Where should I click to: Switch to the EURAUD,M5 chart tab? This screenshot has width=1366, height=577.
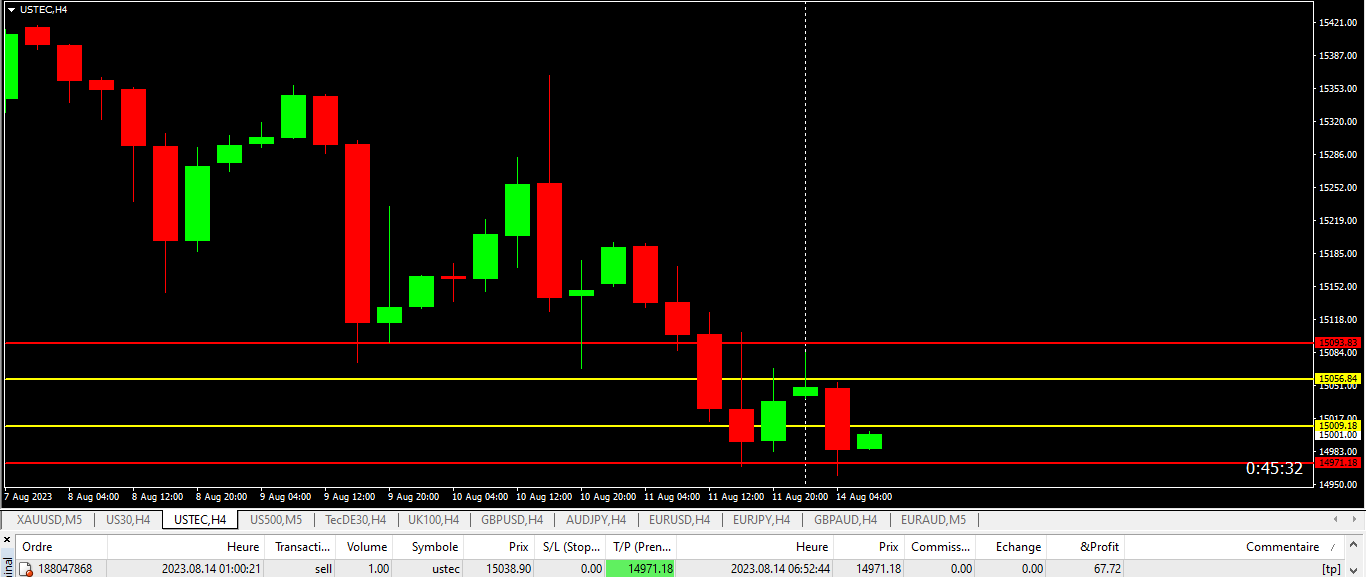click(x=933, y=520)
